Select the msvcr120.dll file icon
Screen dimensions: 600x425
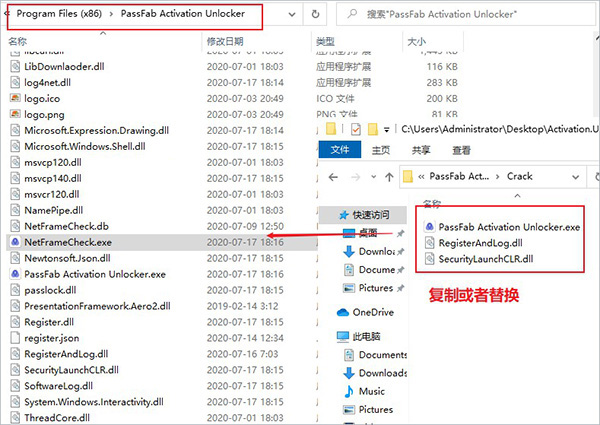pyautogui.click(x=15, y=194)
